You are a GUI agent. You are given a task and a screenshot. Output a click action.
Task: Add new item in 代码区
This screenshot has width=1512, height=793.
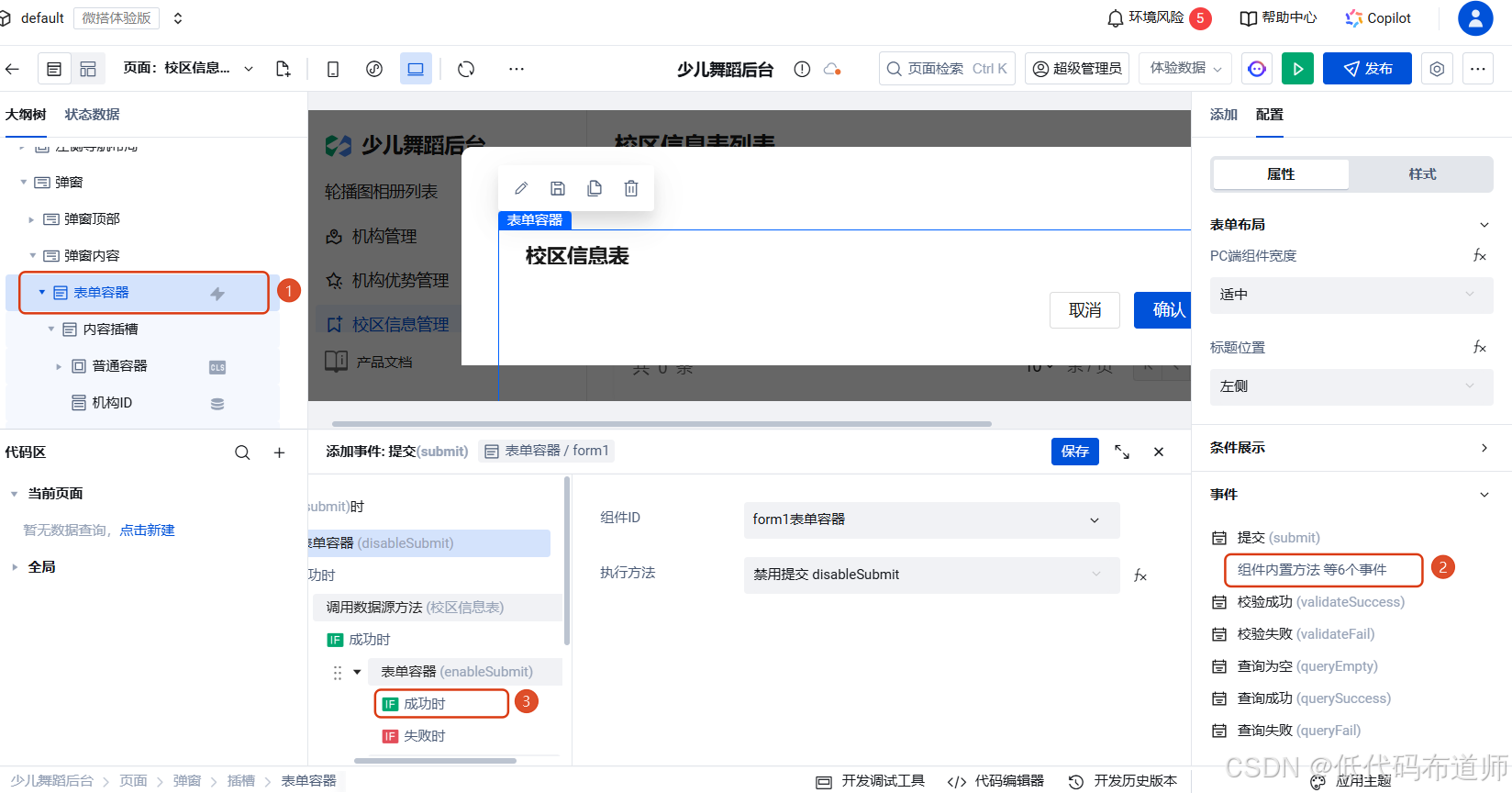tap(279, 452)
